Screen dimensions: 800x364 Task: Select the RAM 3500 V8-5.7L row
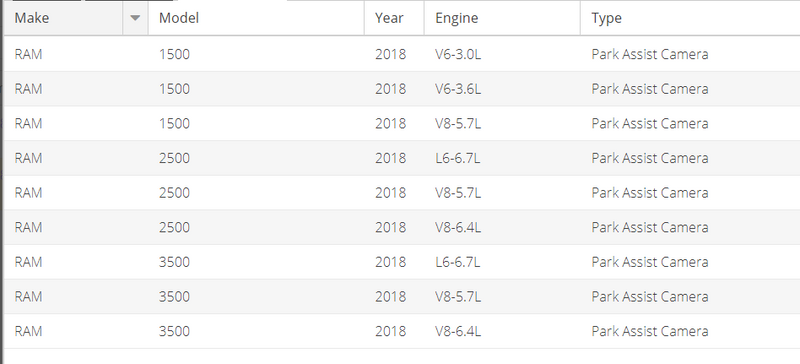[x=402, y=297]
